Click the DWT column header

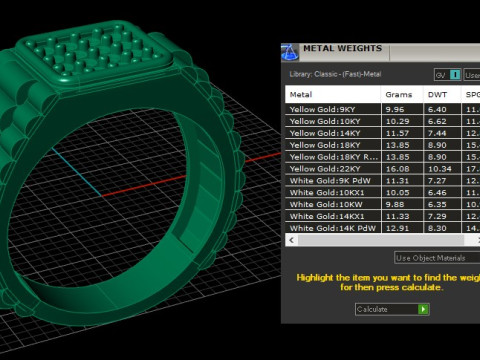[x=442, y=94]
